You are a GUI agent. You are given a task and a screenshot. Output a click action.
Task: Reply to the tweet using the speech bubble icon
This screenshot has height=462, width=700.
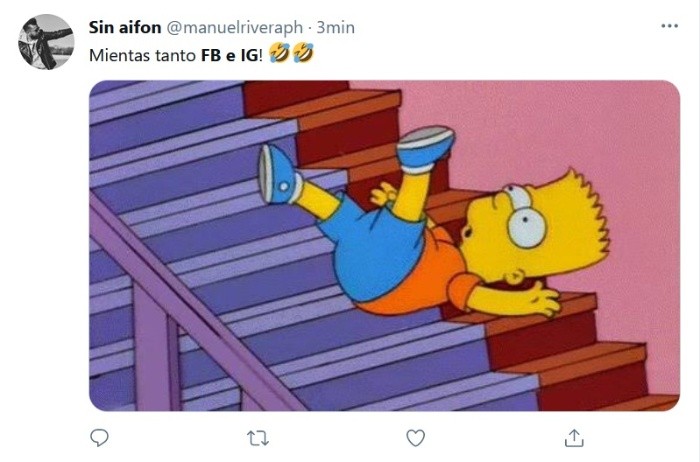99,437
